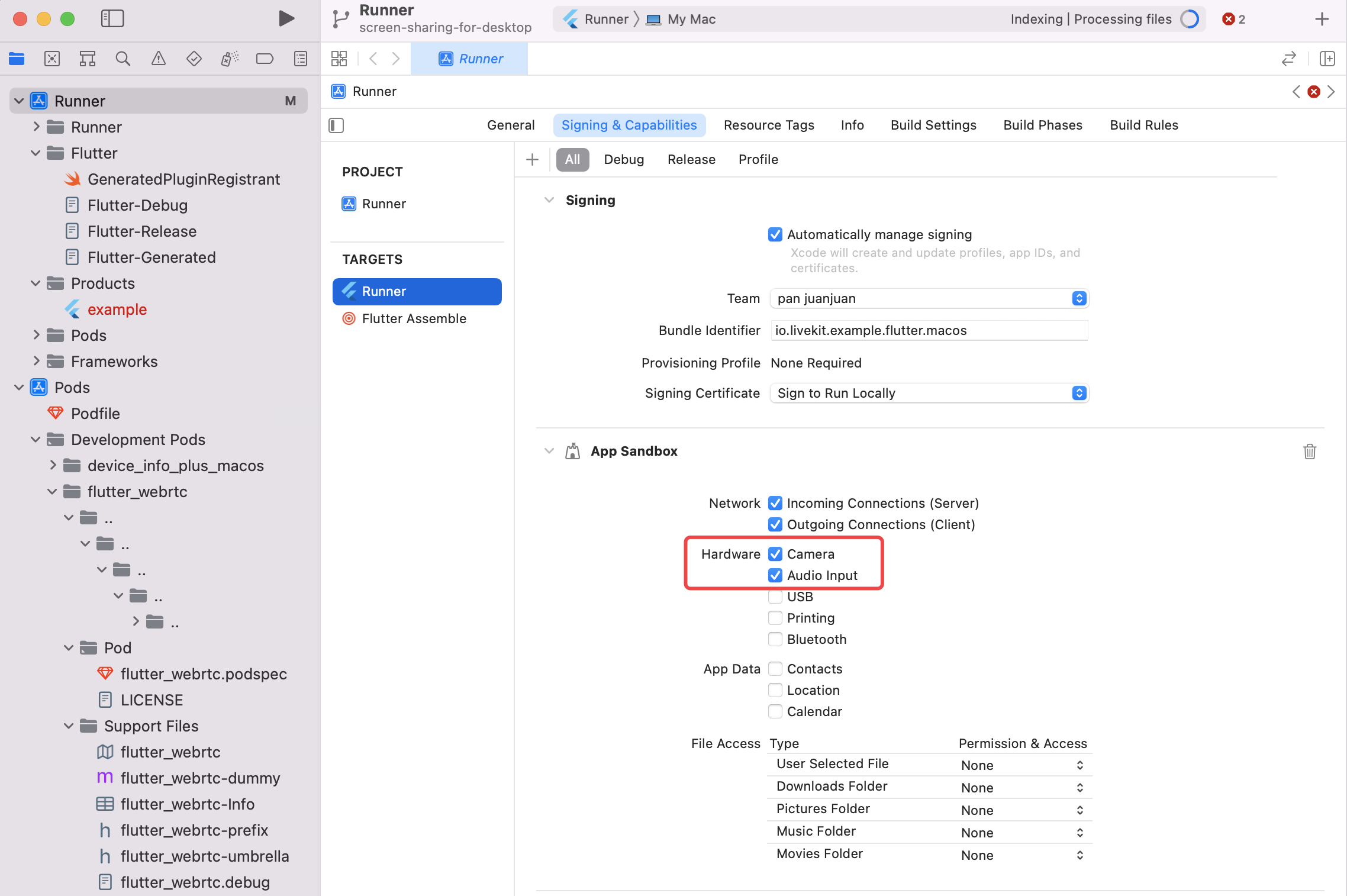Open the issue navigator warning icon
This screenshot has height=896, width=1347.
(x=159, y=59)
